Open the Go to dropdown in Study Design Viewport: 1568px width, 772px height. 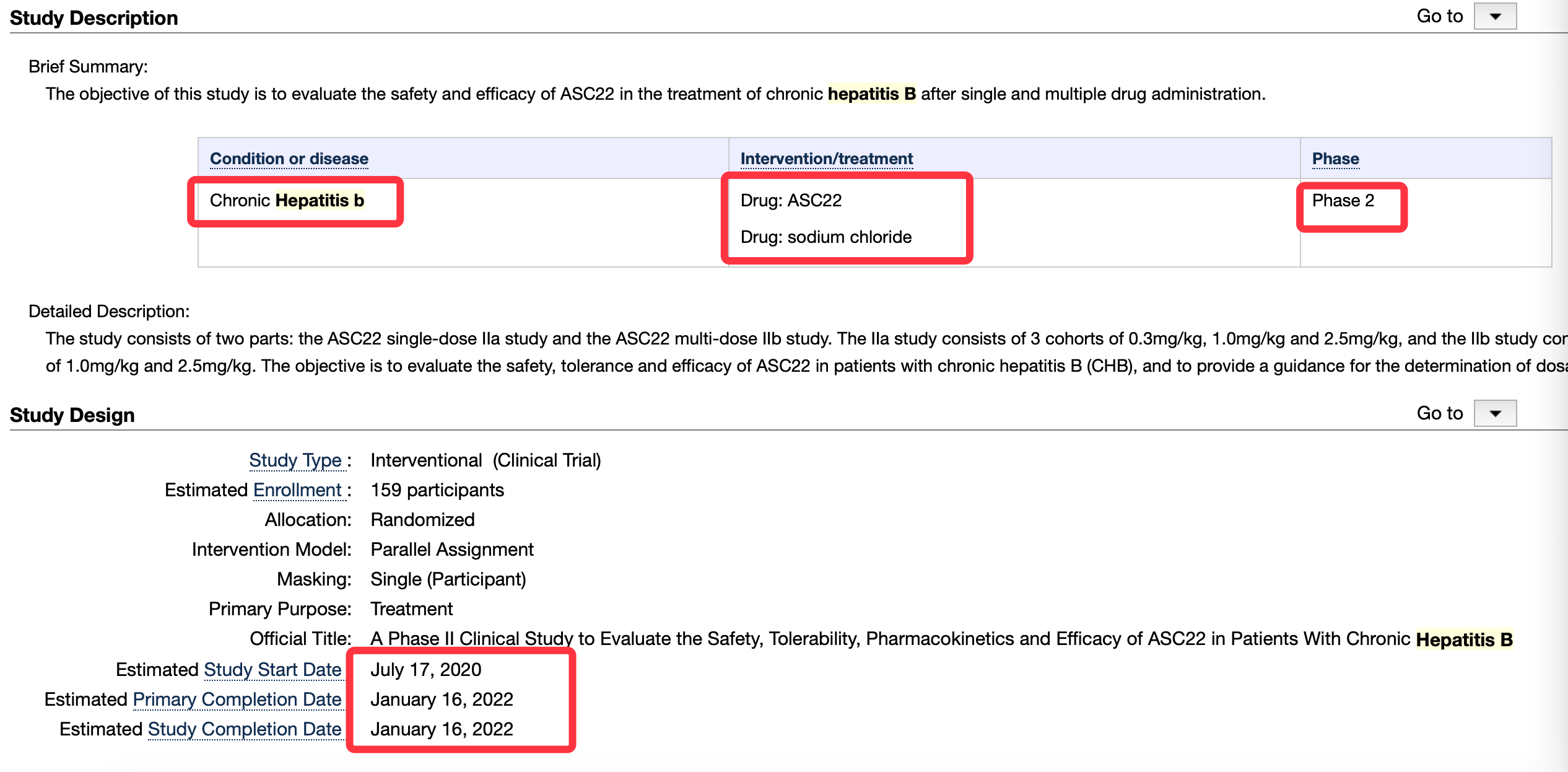point(1495,413)
